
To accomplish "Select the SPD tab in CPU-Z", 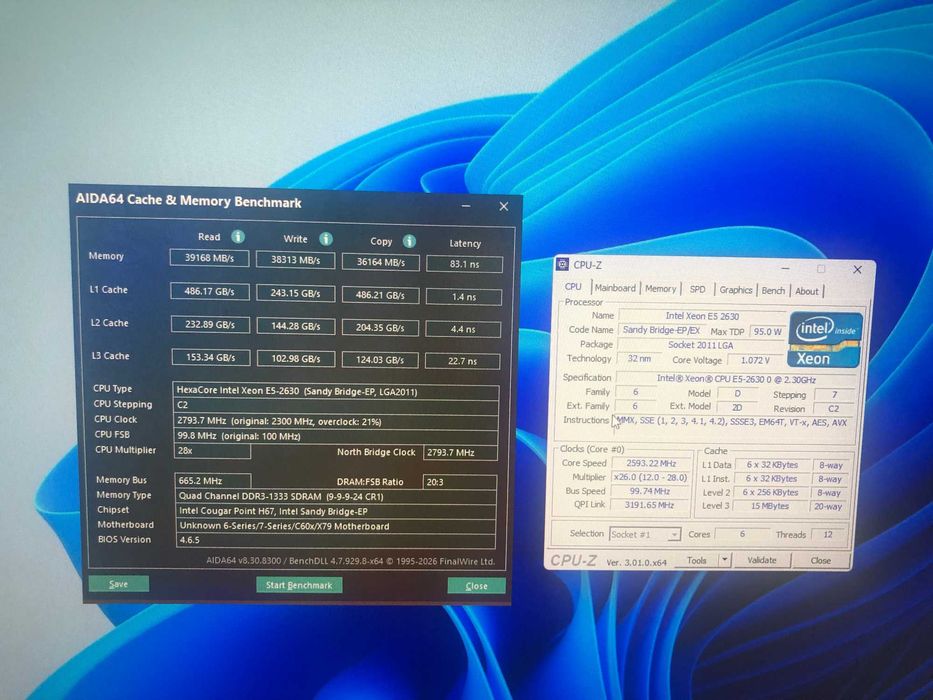I will 697,289.
